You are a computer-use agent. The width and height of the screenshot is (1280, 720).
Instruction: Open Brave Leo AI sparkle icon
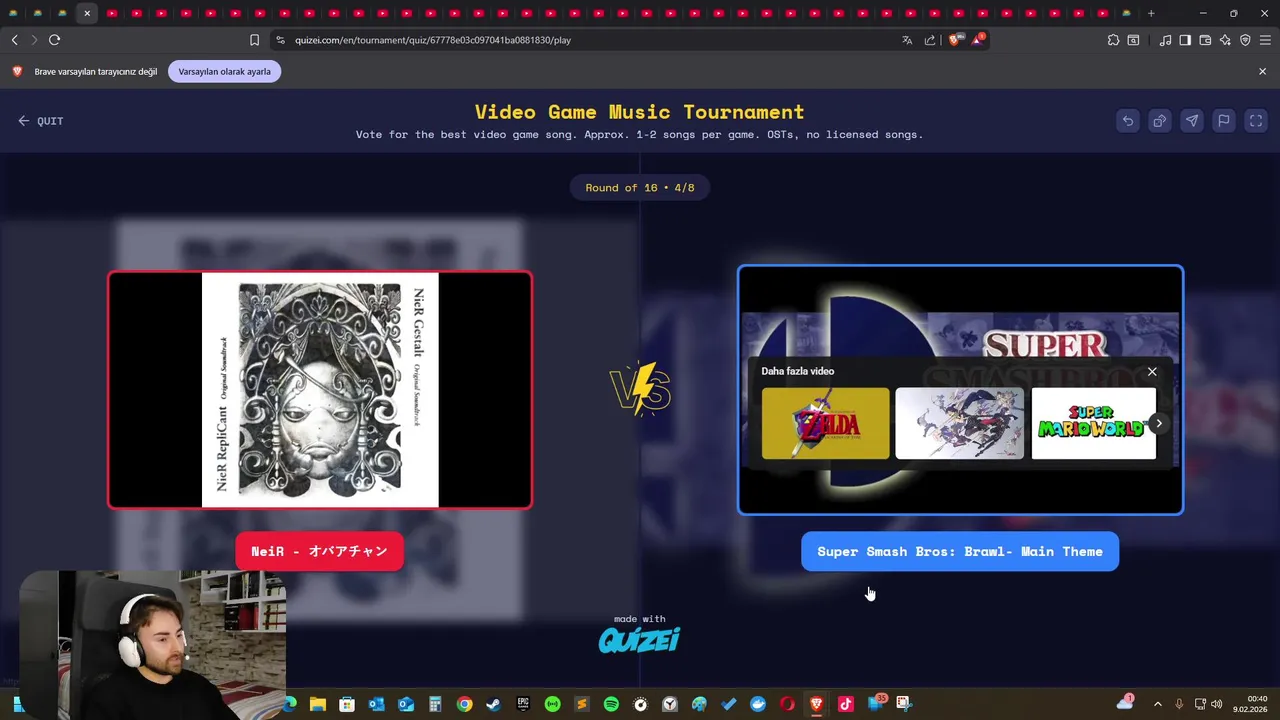[1225, 40]
